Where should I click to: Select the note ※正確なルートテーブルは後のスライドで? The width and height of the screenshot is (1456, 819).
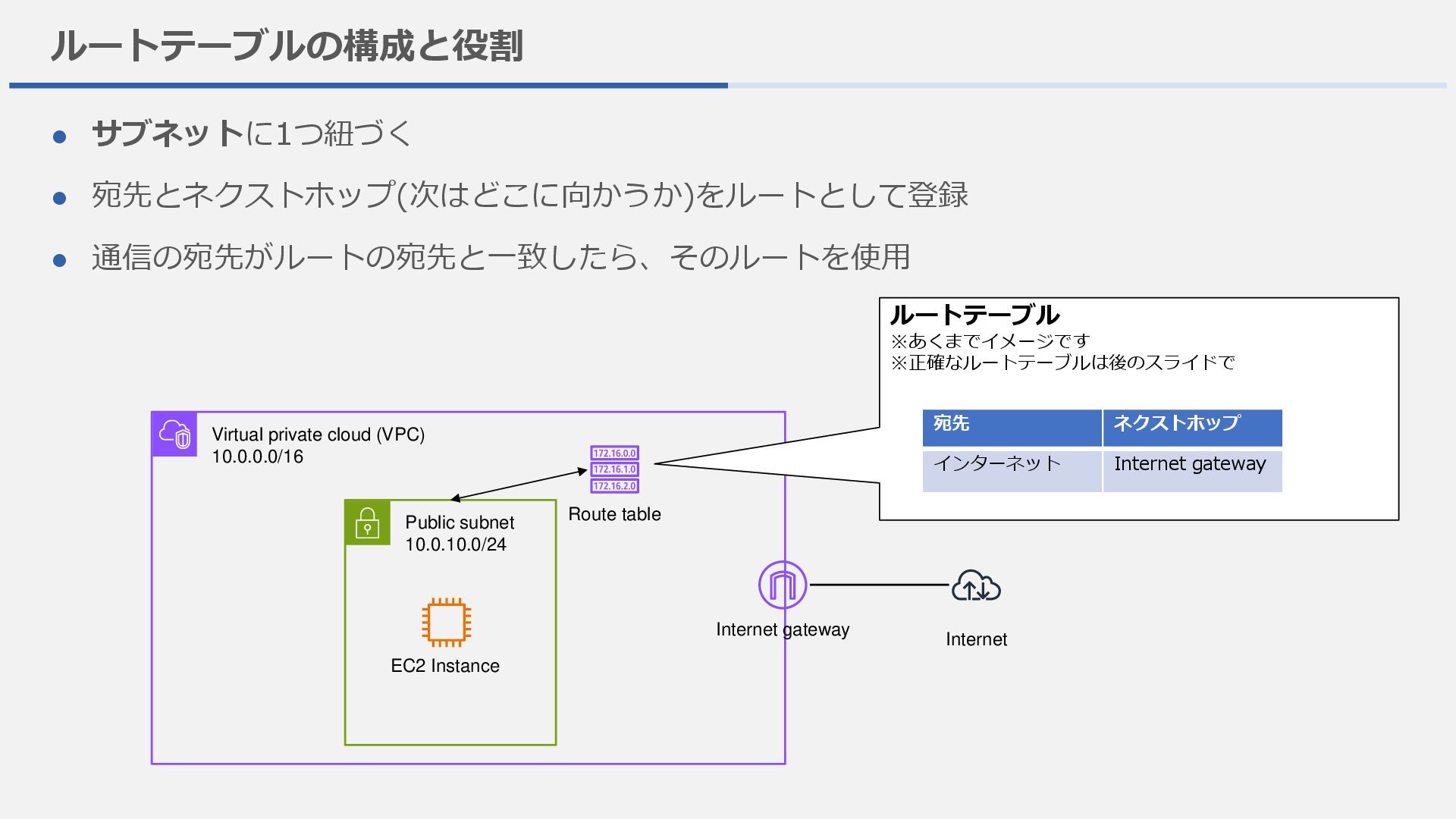(x=1062, y=362)
